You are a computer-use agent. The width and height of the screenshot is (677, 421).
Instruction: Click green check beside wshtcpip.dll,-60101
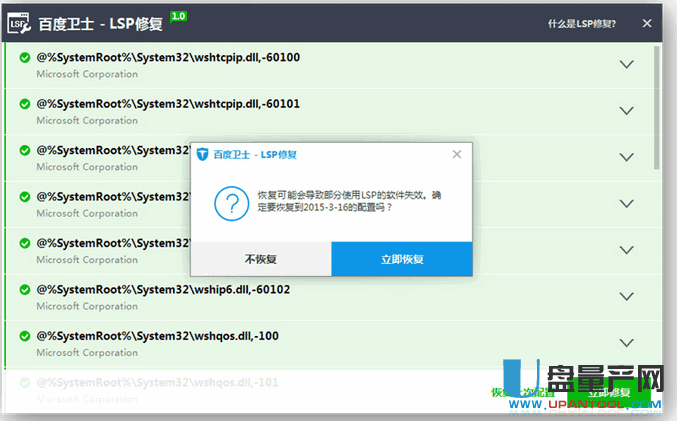click(x=25, y=104)
